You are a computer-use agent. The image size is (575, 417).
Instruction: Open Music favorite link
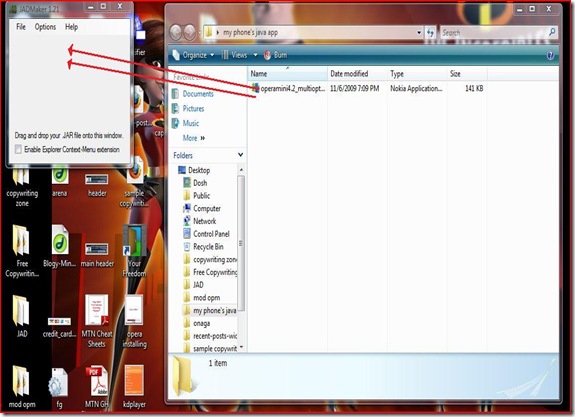[x=186, y=123]
